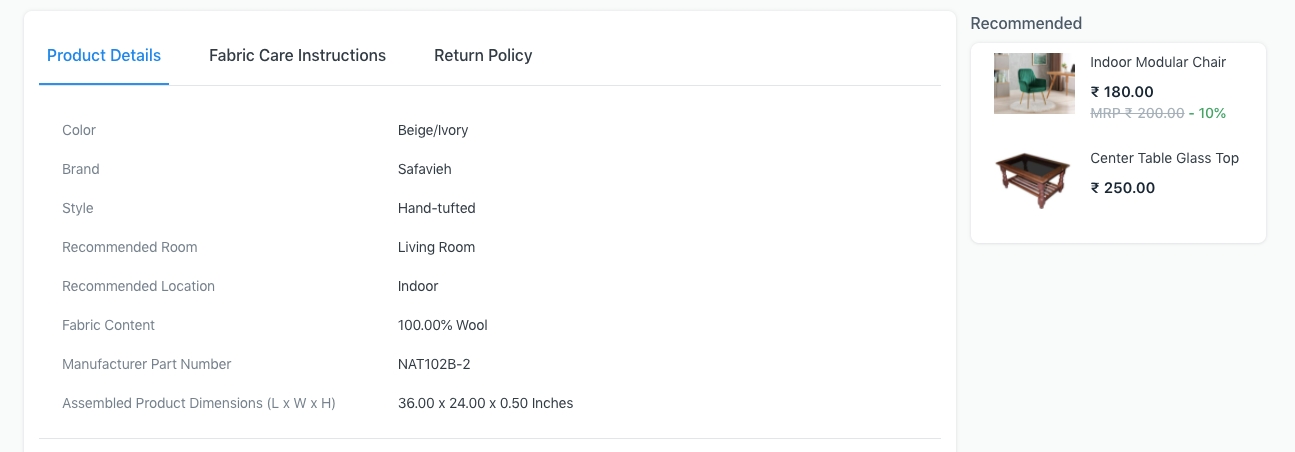Open the Return Policy tab
Viewport: 1295px width, 452px height.
coord(483,56)
